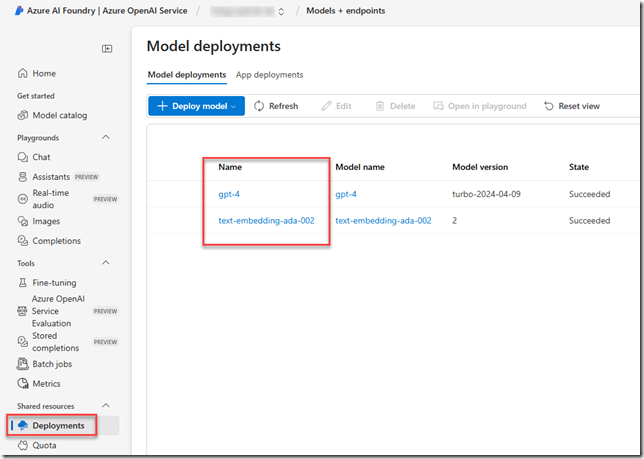
Task: Select the Model deployments tab
Action: [187, 75]
